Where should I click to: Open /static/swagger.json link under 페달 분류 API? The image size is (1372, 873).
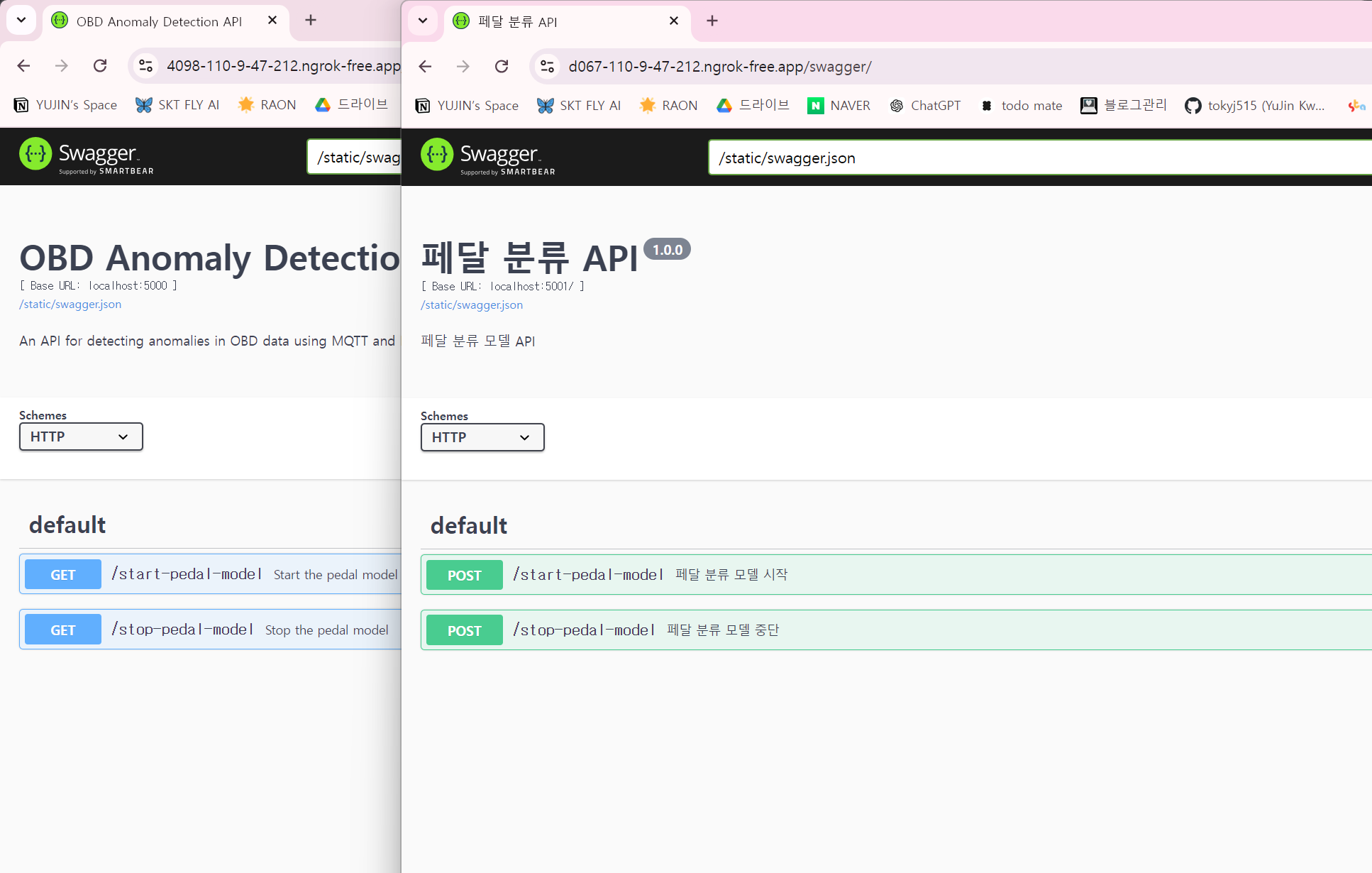click(x=472, y=305)
